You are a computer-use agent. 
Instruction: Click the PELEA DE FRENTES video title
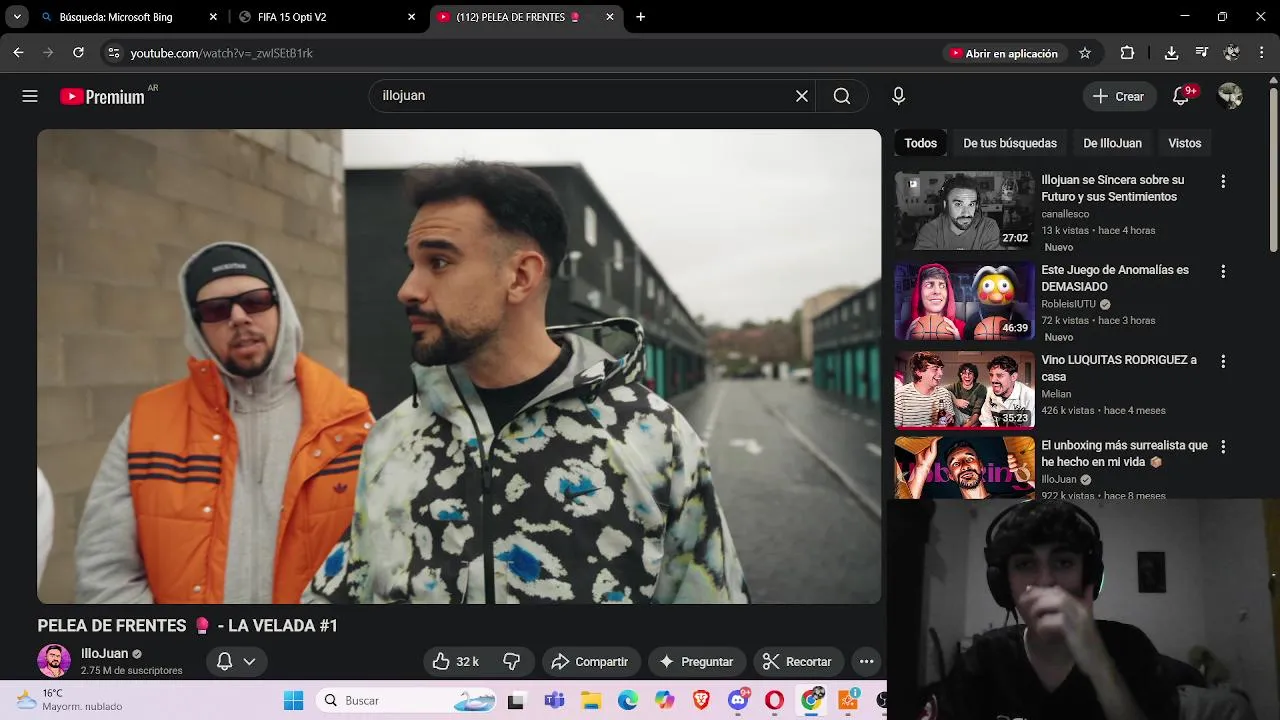tap(187, 626)
